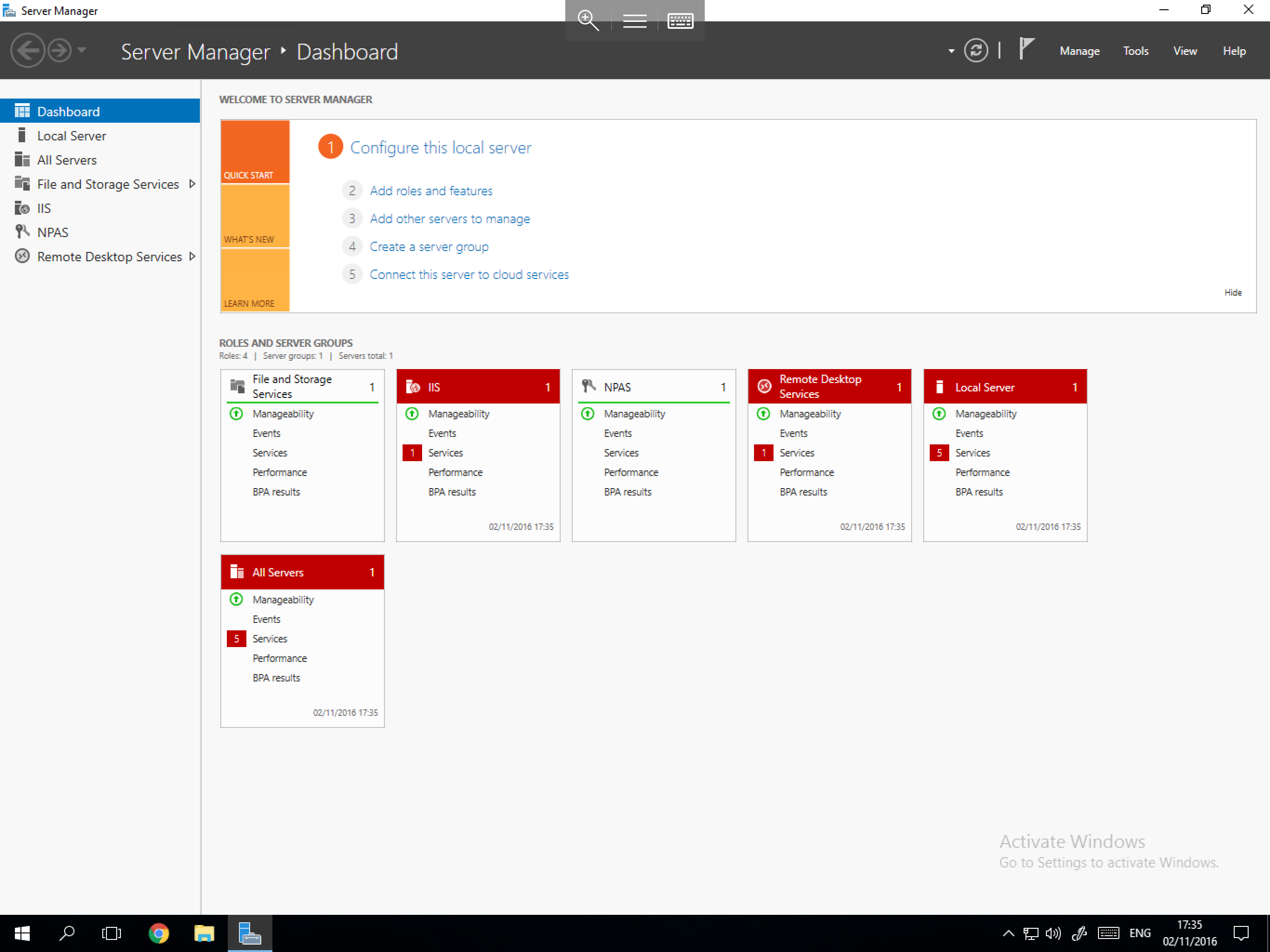Launch Google Chrome from taskbar
Image resolution: width=1270 pixels, height=952 pixels.
pyautogui.click(x=159, y=933)
